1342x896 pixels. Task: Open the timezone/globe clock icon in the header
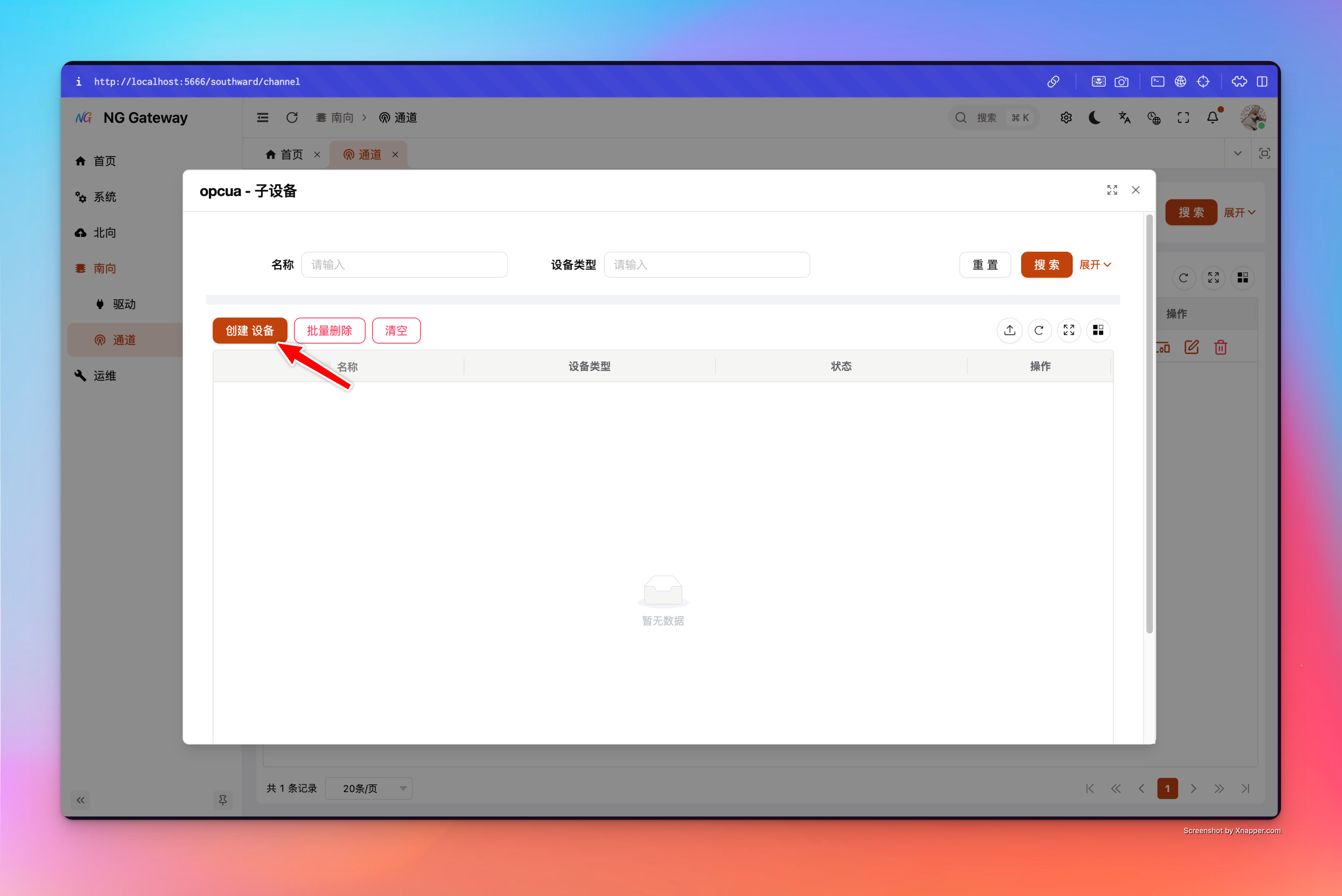[x=1154, y=117]
